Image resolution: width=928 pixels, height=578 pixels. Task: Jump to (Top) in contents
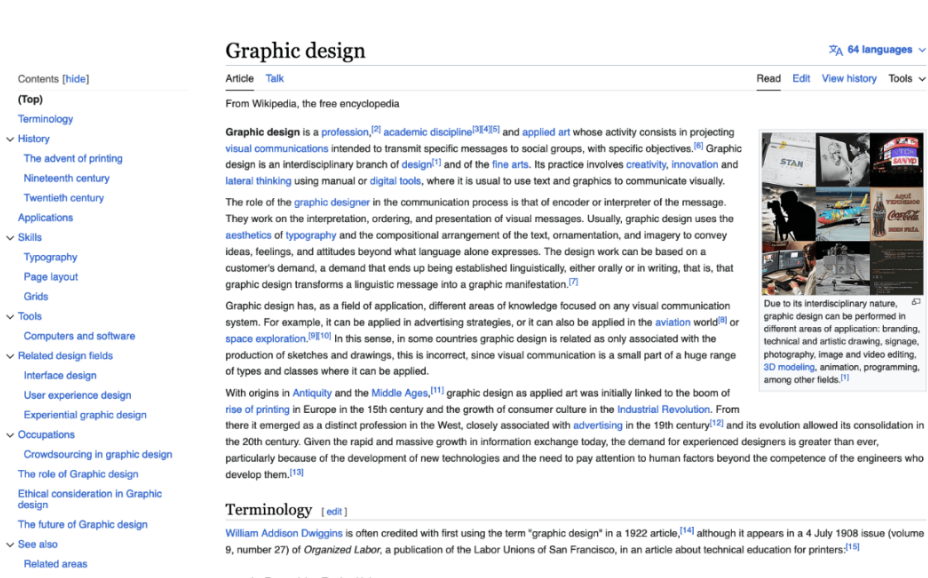(x=30, y=99)
